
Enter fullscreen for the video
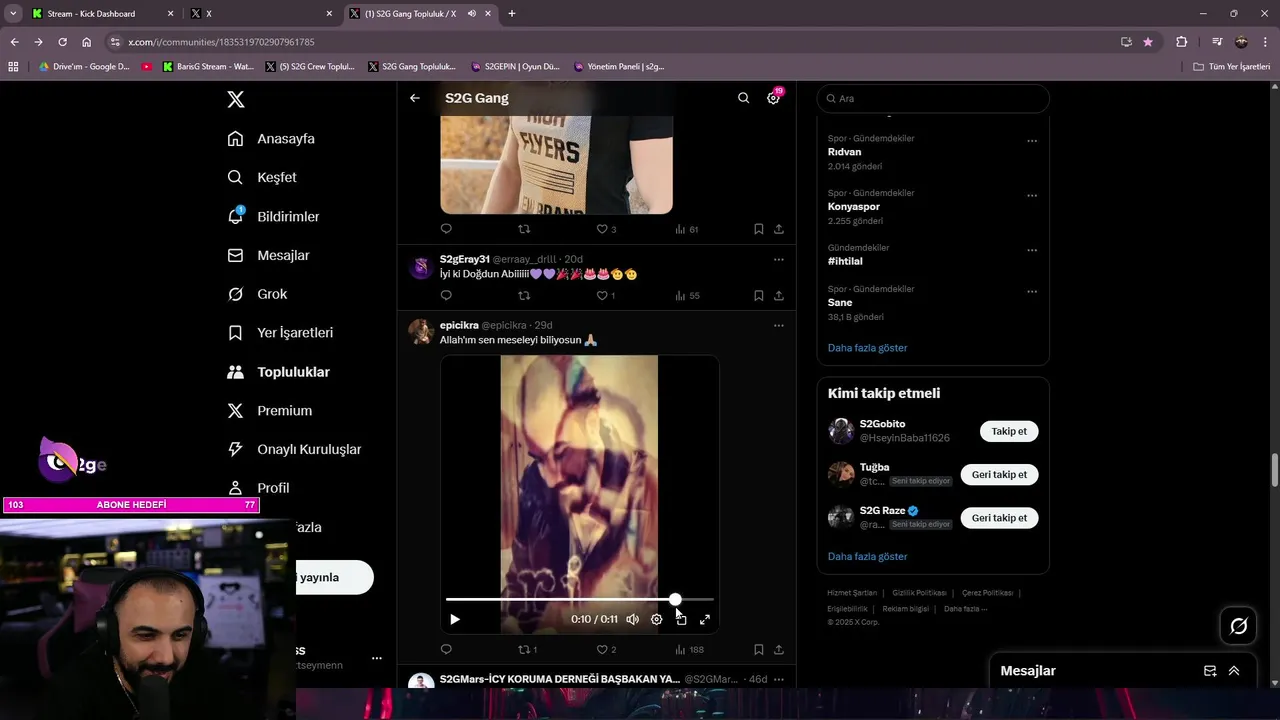(705, 619)
